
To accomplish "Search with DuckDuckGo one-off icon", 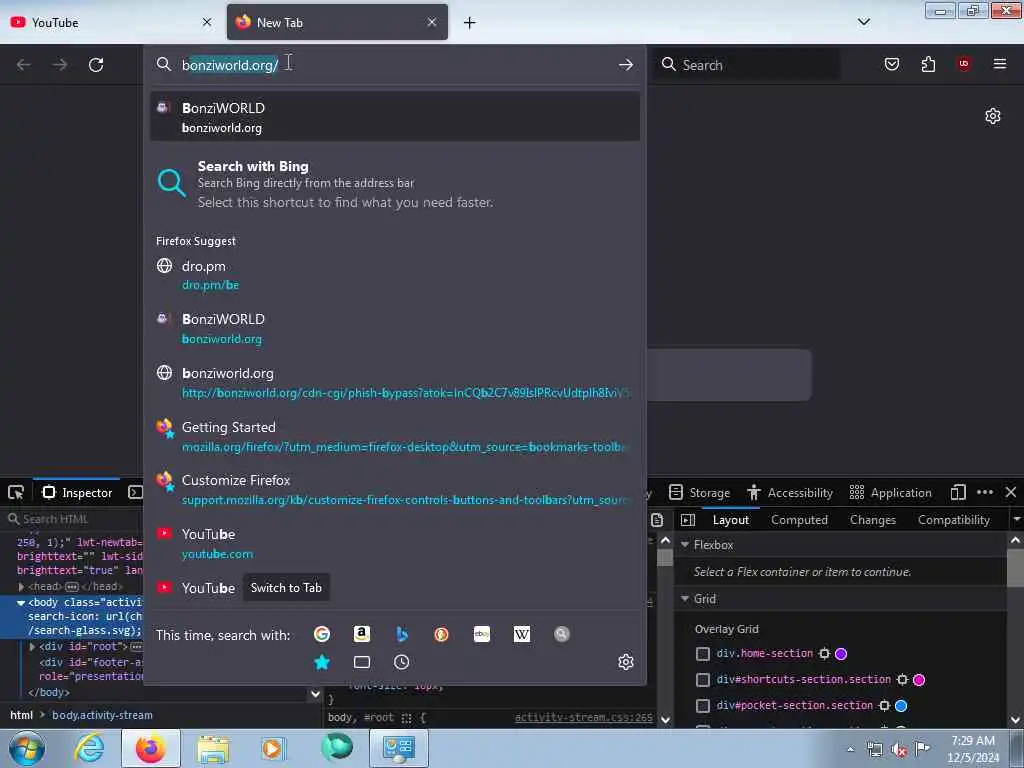I will click(441, 634).
